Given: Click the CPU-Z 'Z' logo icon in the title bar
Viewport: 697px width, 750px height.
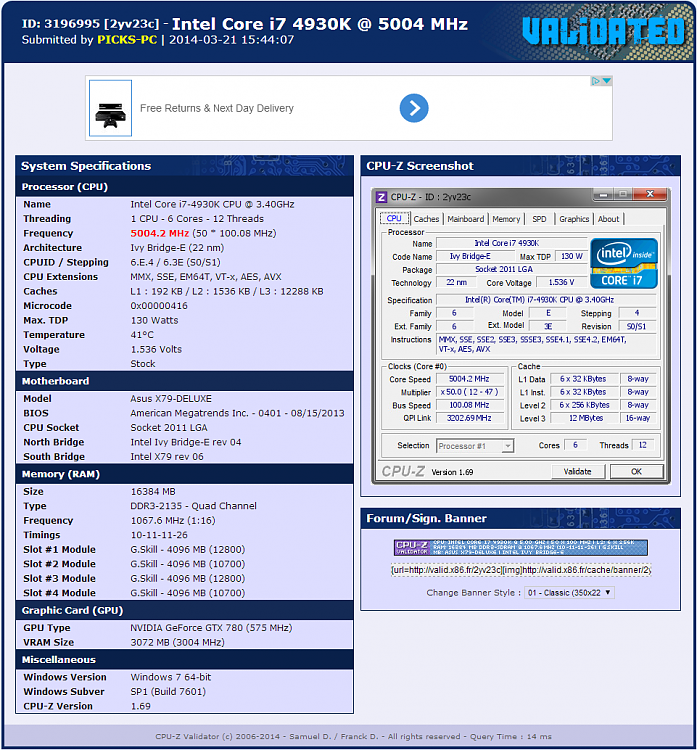Looking at the screenshot, I should pos(381,197).
